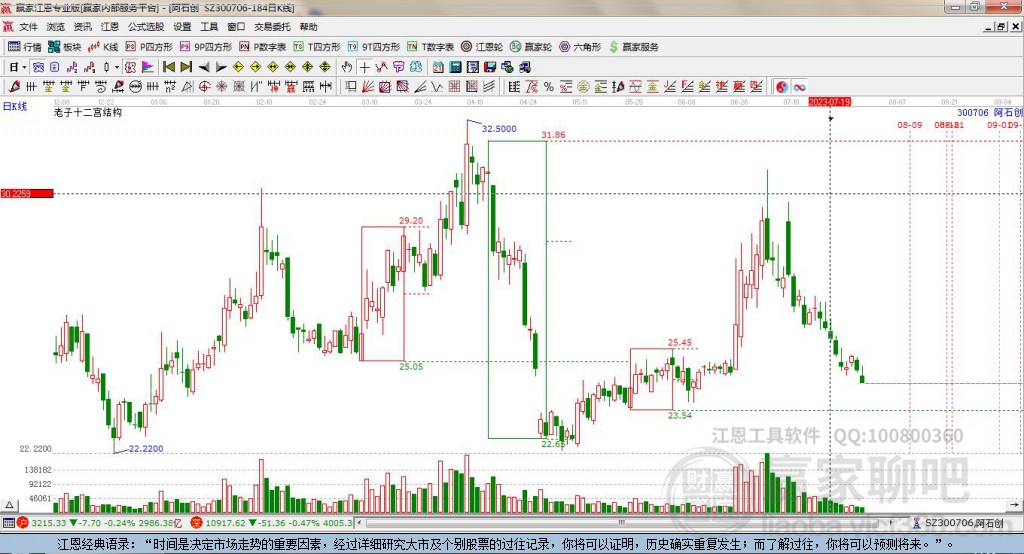
Task: Open the 资讯 menu
Action: pos(82,27)
